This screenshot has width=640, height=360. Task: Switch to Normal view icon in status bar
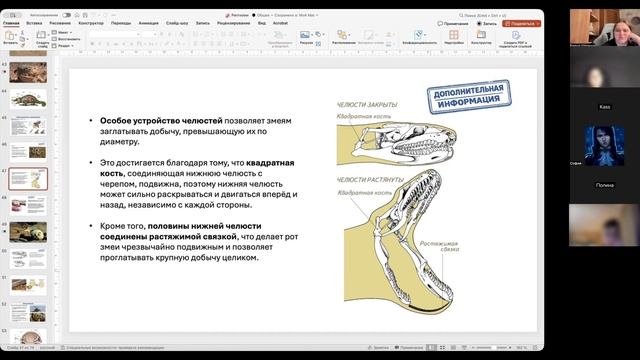click(431, 348)
